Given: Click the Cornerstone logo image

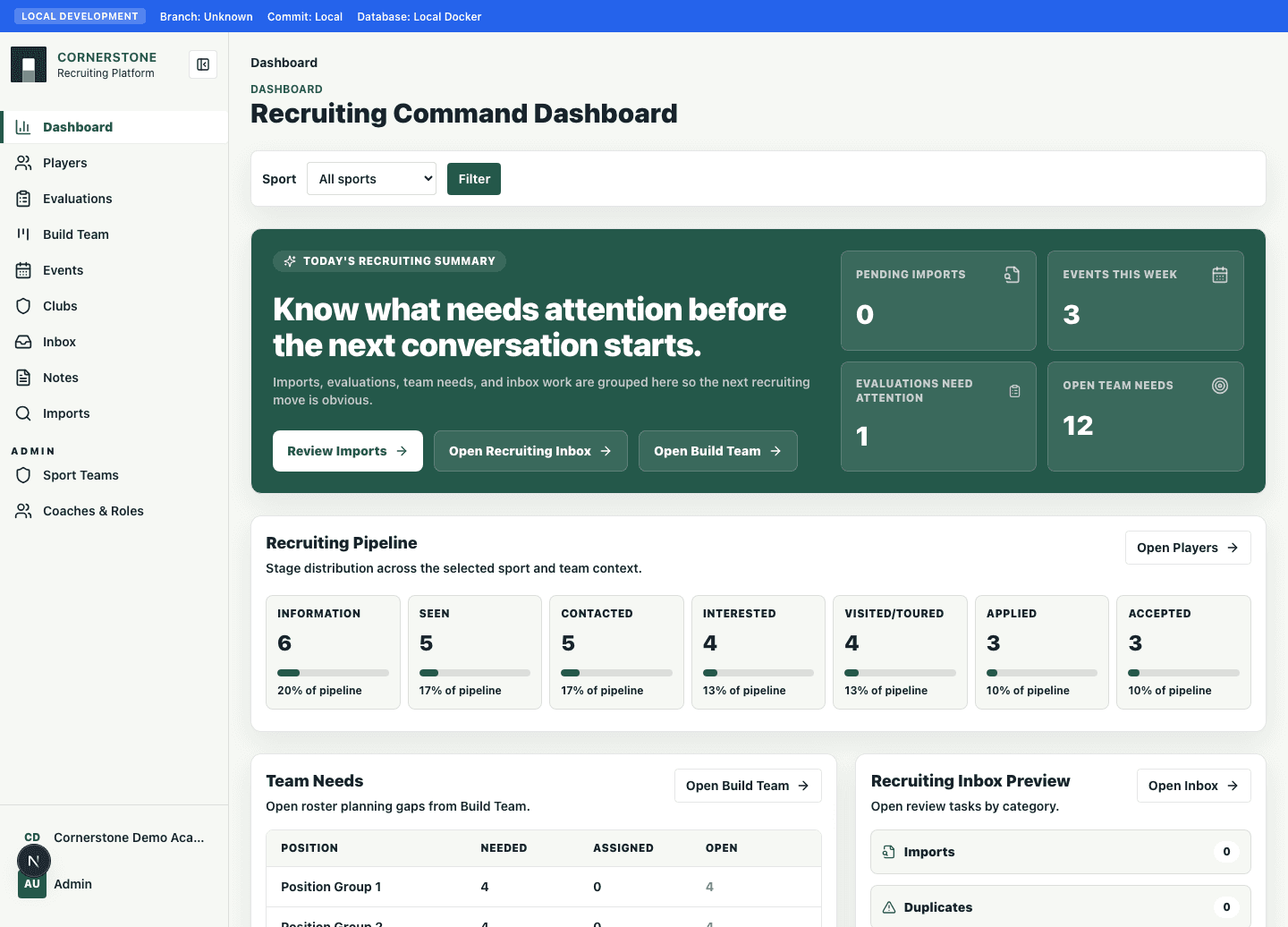Looking at the screenshot, I should (x=29, y=64).
